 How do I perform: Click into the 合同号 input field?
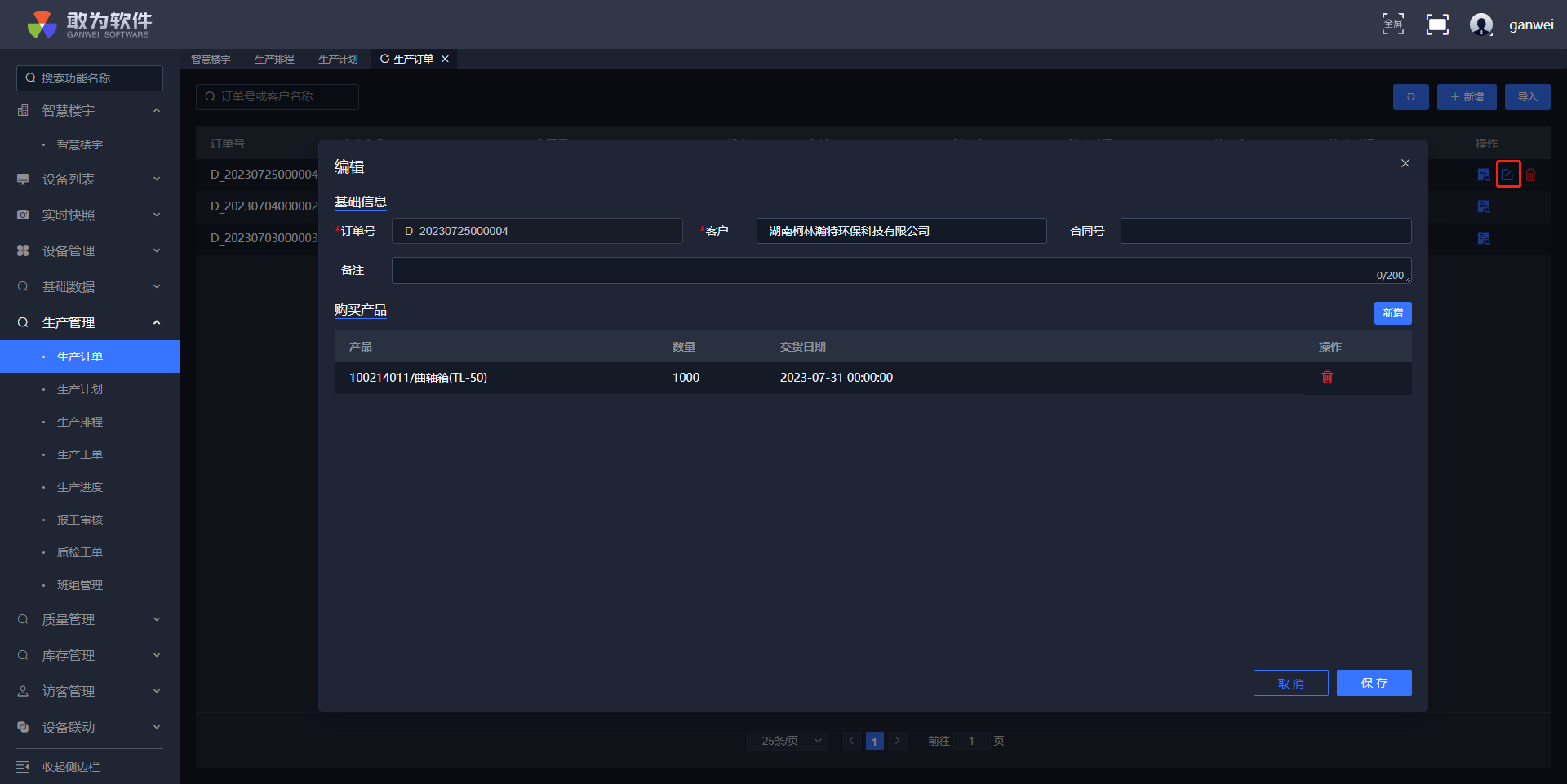(1265, 231)
